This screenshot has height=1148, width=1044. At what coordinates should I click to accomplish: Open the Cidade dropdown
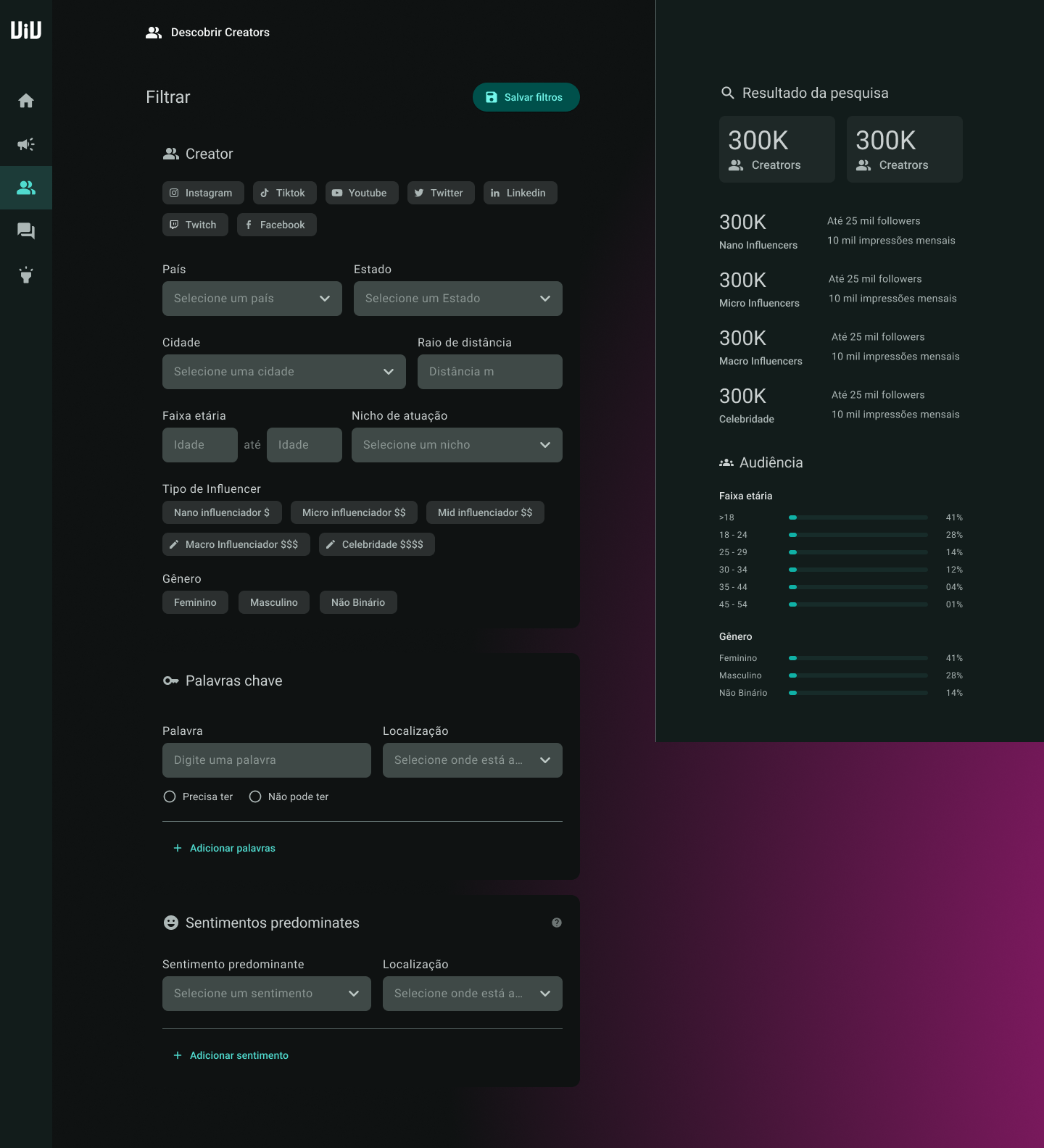(x=284, y=372)
